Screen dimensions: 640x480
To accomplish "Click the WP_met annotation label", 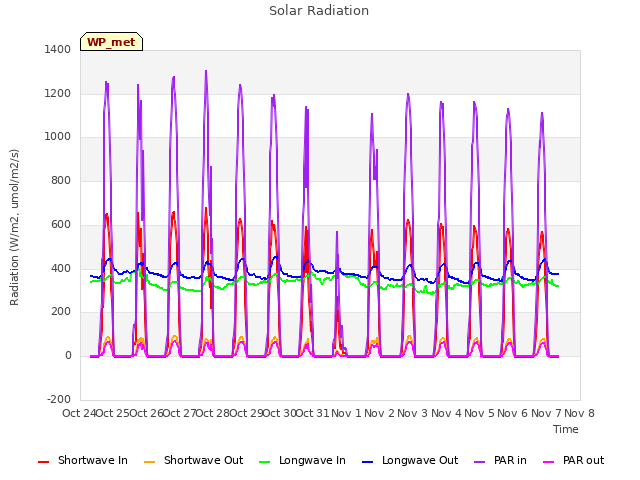I will point(111,42).
